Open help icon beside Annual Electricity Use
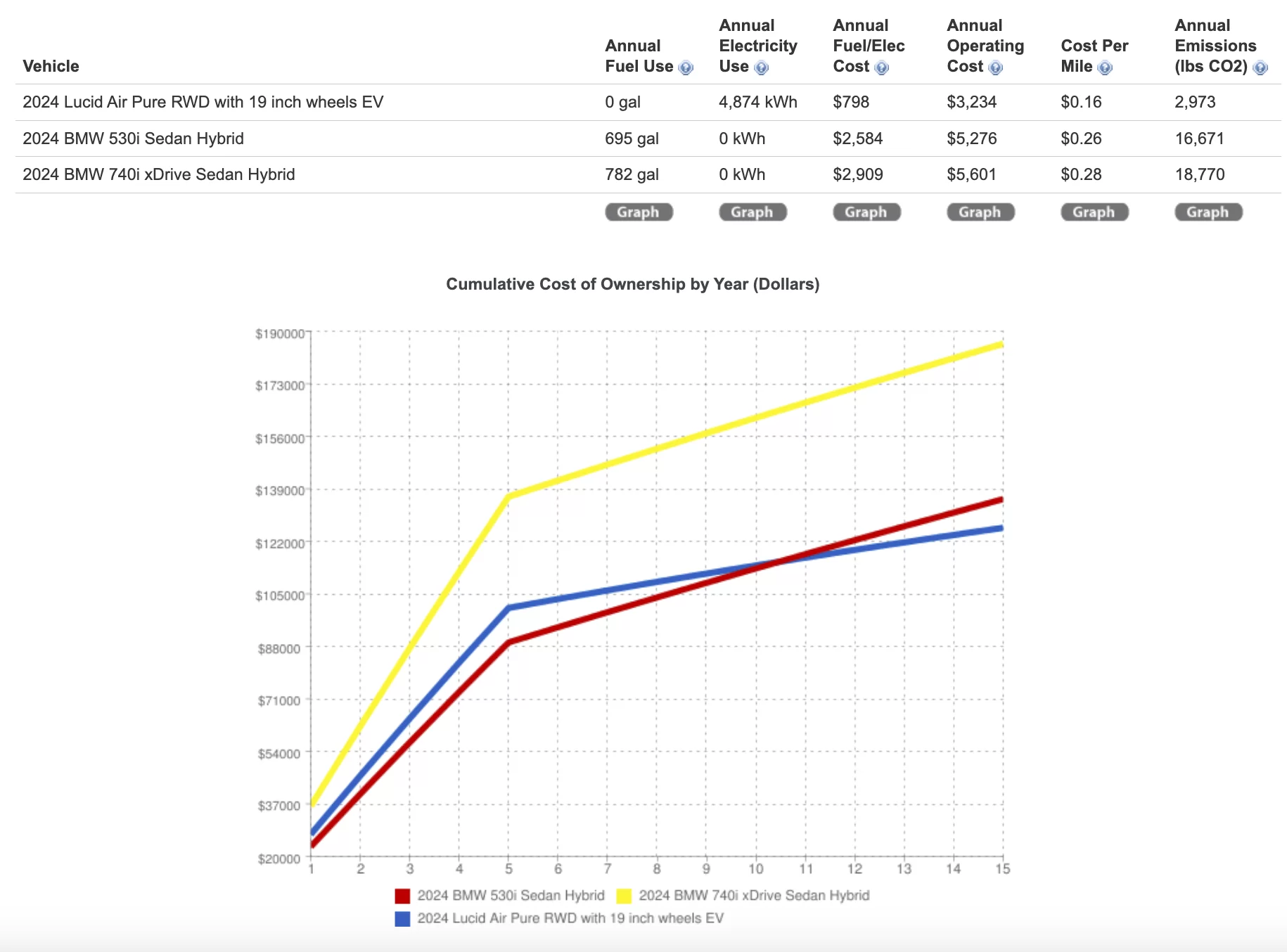Viewport: 1287px width, 952px height. tap(761, 67)
